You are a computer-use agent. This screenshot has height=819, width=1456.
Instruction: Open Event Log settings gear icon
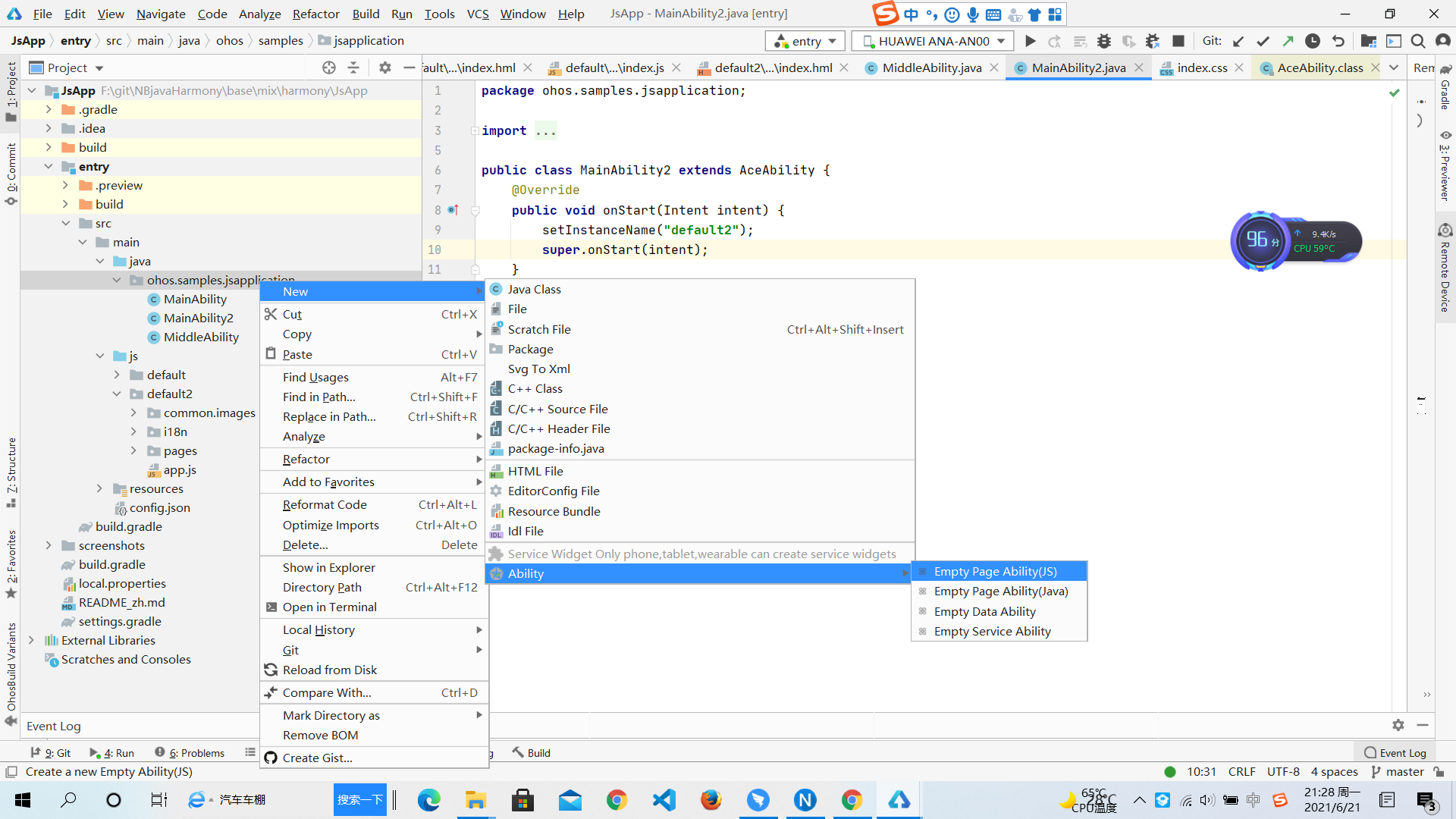click(x=1398, y=726)
